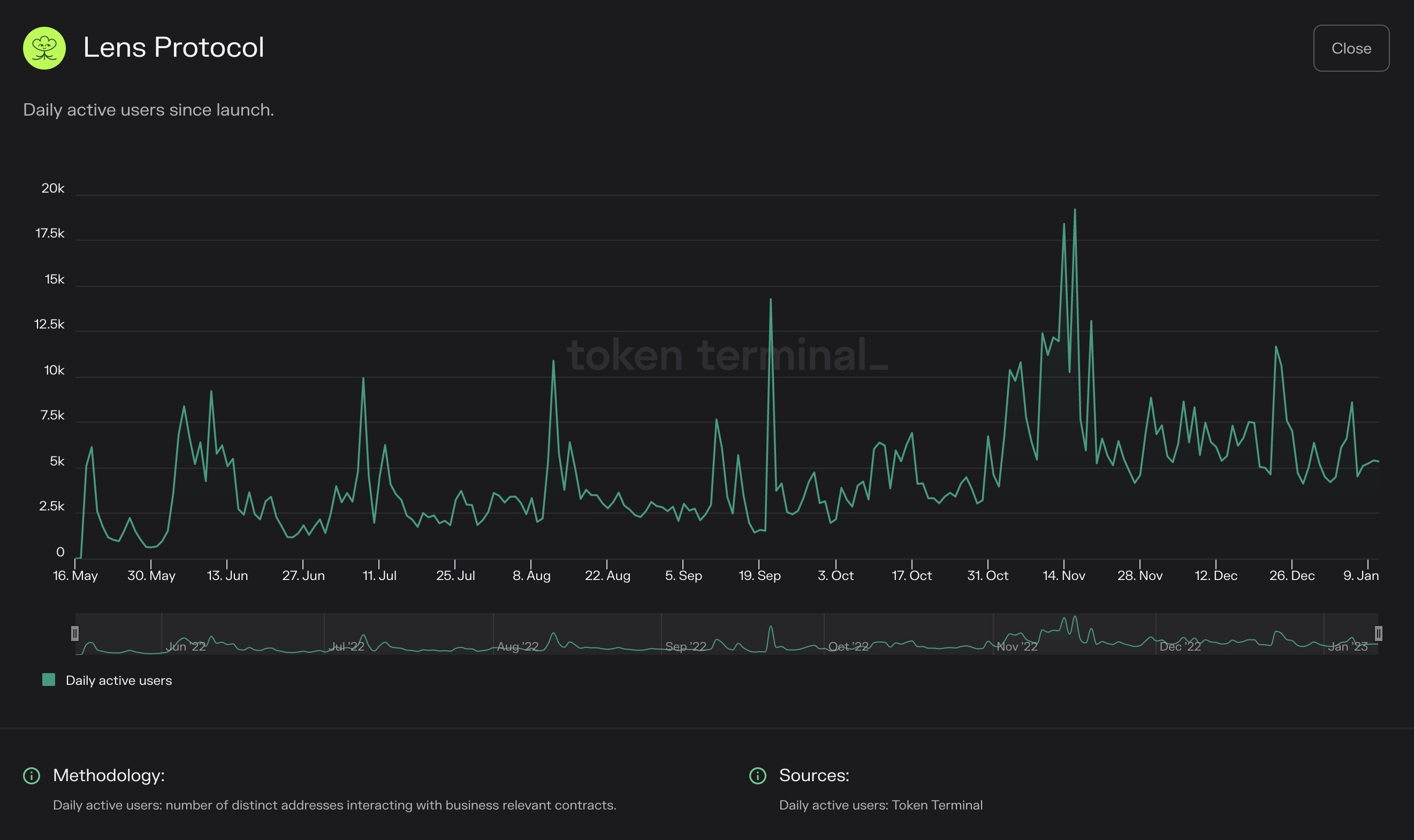
Task: Click the Methodology info icon
Action: (x=31, y=776)
